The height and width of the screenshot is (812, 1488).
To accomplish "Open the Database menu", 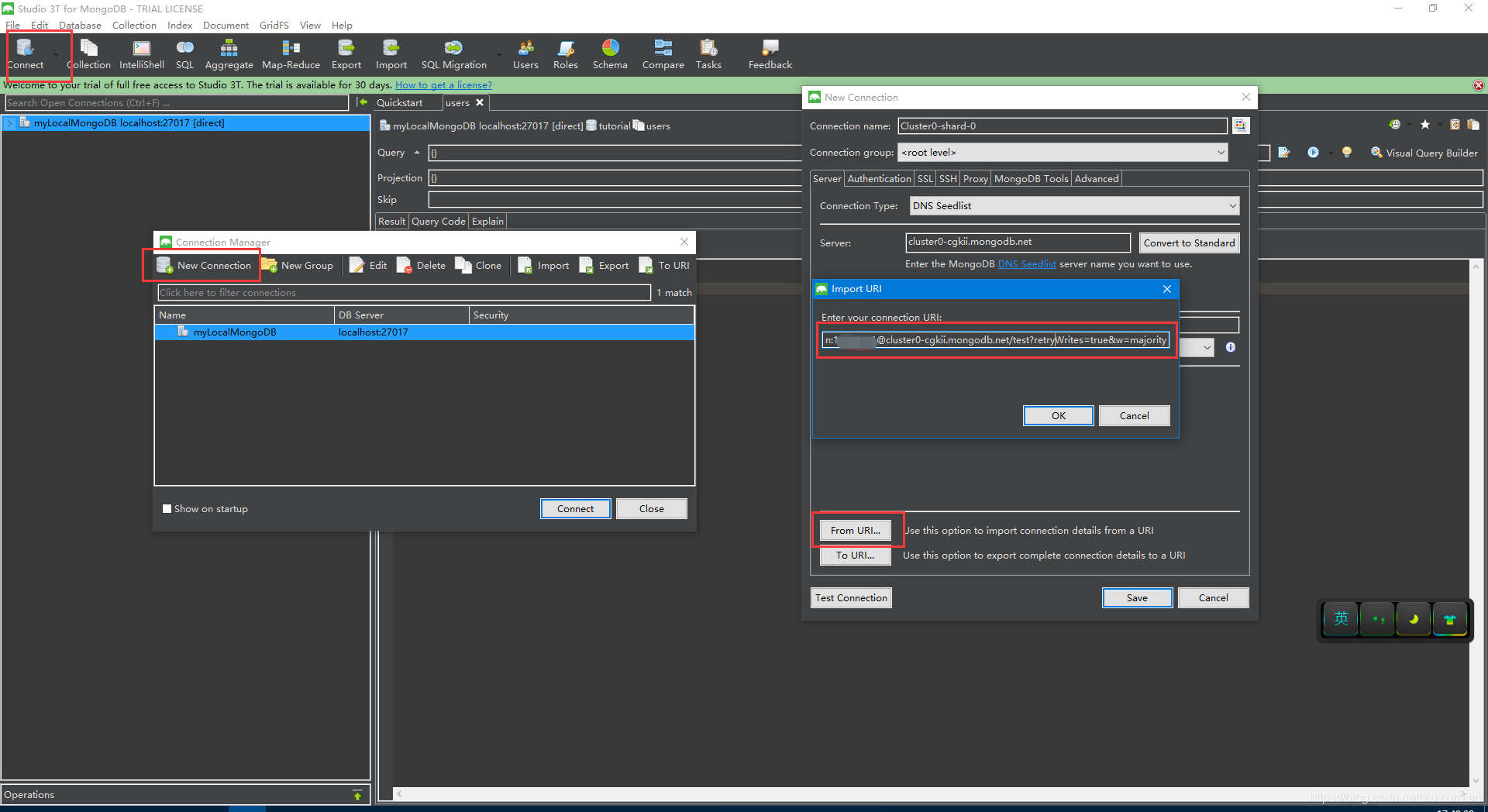I will [x=80, y=25].
